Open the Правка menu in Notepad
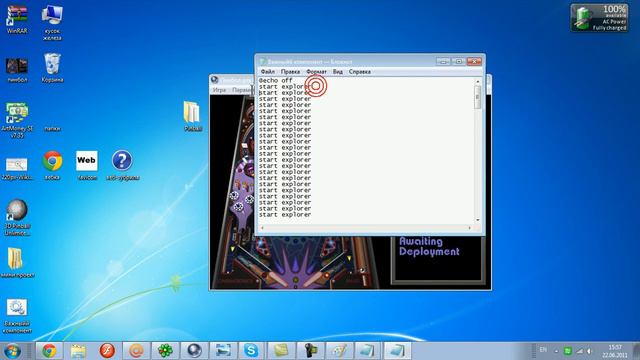The image size is (640, 360). [x=290, y=71]
